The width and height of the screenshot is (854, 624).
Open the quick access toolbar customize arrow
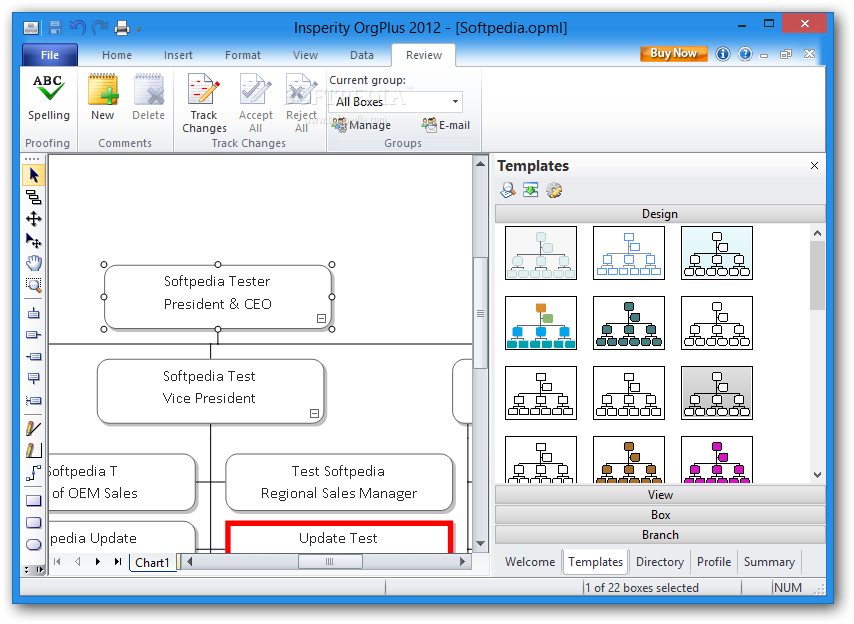(x=139, y=29)
